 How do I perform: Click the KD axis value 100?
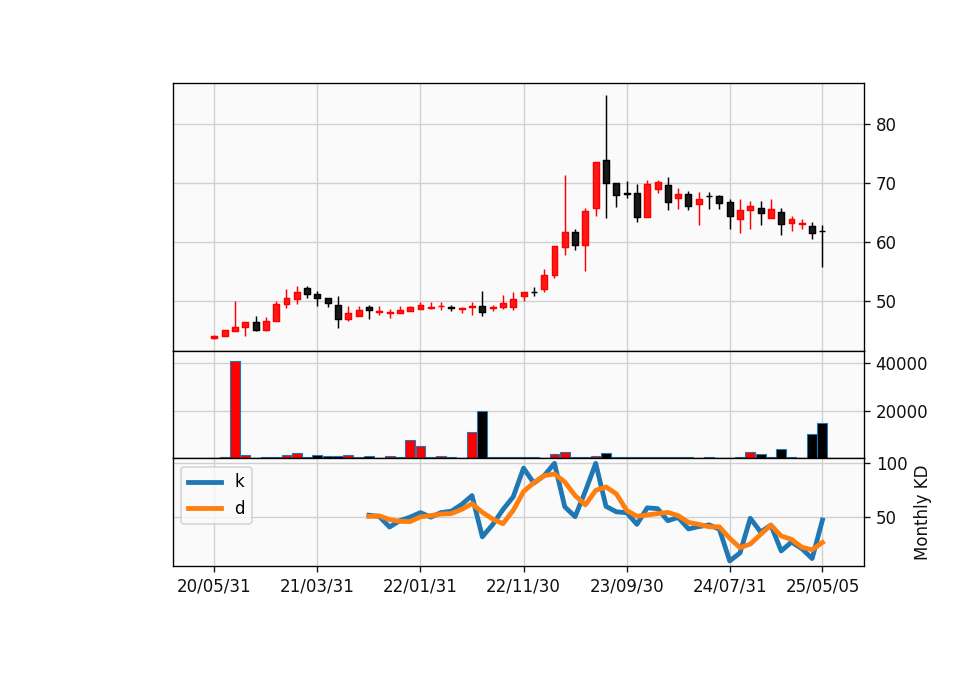coord(892,464)
